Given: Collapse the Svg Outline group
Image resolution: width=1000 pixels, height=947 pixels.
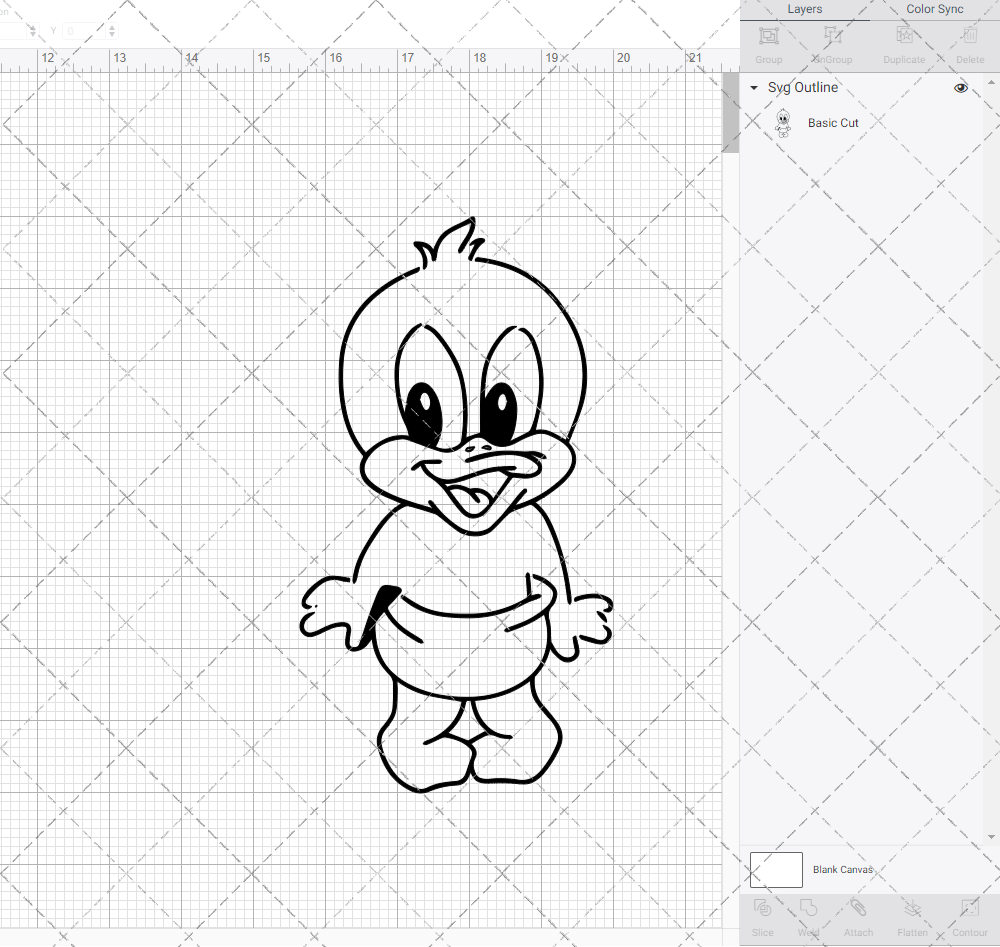Looking at the screenshot, I should coord(753,88).
